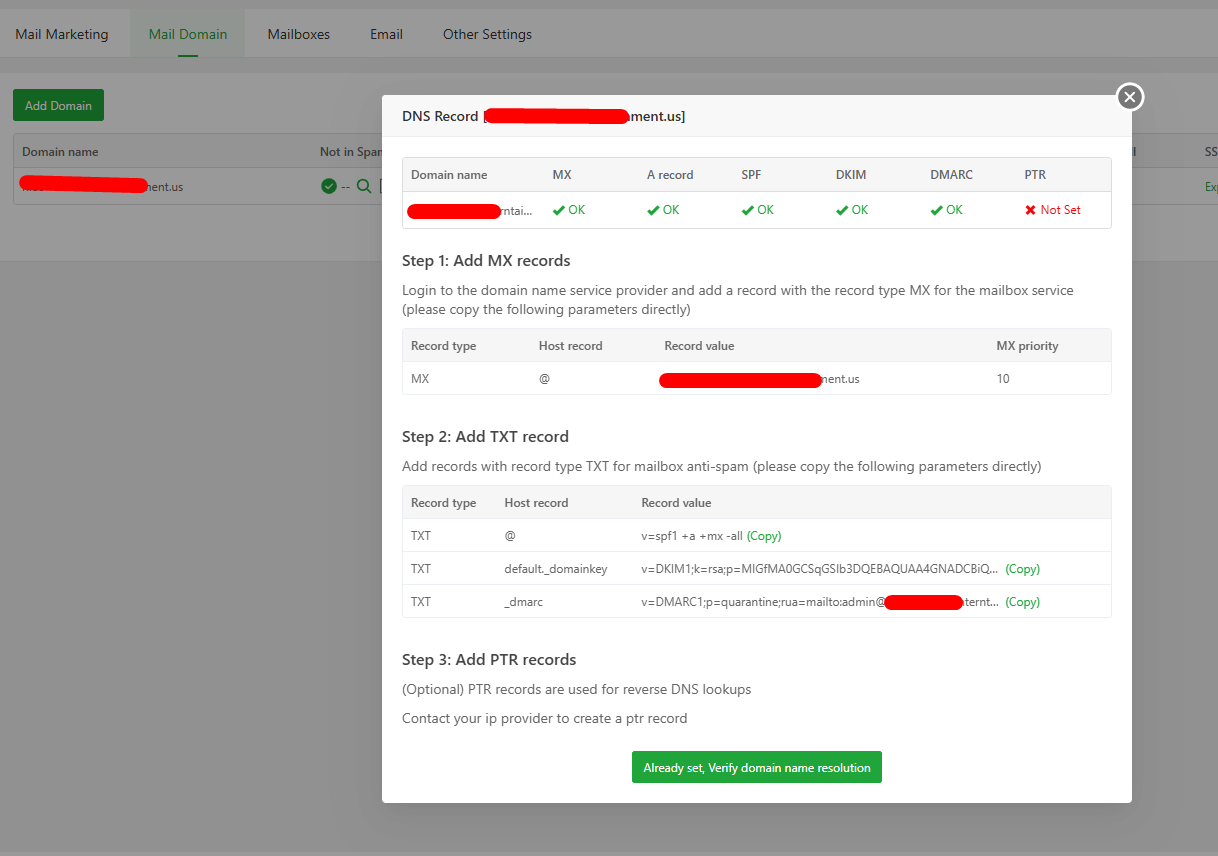The width and height of the screenshot is (1218, 856).
Task: Copy the SPF TXT record value
Action: 764,536
